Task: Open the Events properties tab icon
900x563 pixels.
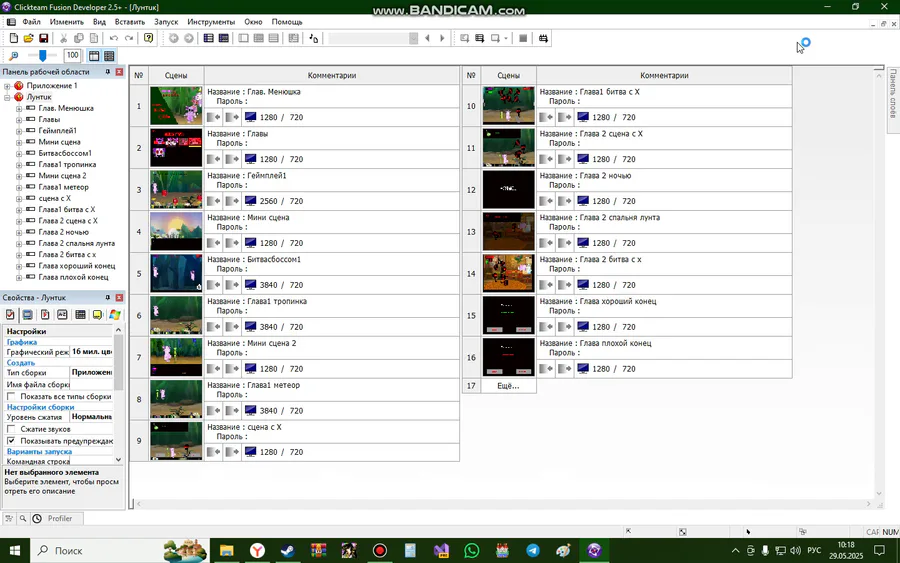Action: (80, 314)
